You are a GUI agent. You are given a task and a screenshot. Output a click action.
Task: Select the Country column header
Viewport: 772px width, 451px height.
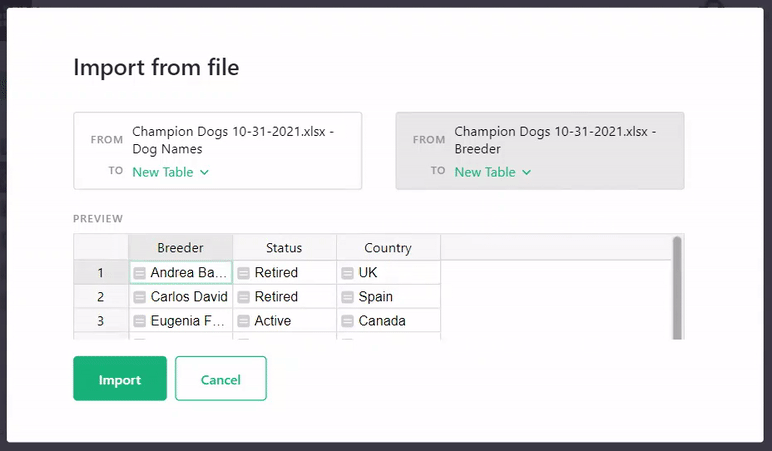point(388,248)
